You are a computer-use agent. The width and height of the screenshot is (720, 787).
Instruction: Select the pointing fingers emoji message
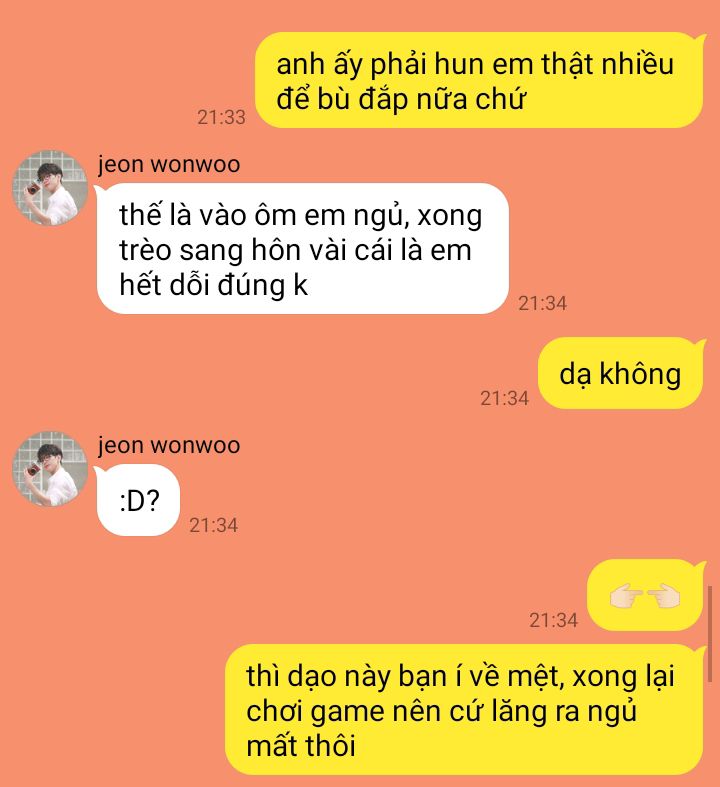(645, 595)
